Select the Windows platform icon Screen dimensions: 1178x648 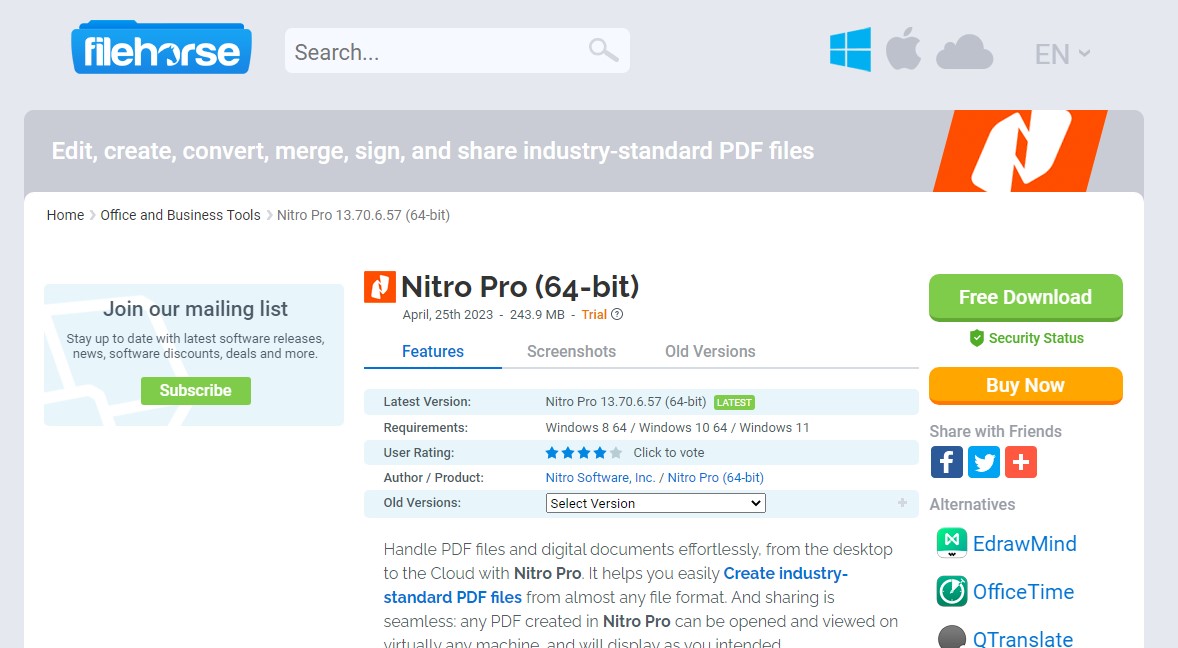pyautogui.click(x=850, y=50)
